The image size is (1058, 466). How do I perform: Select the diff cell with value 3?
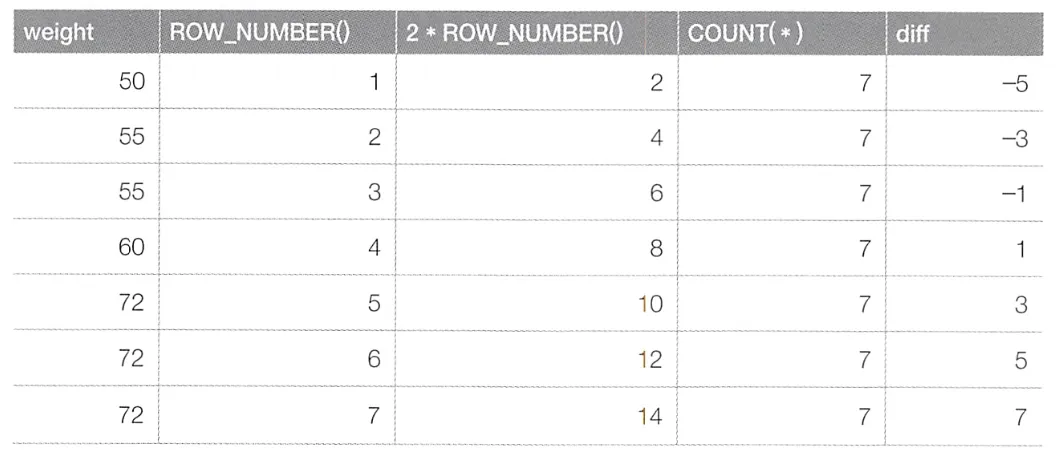tap(965, 303)
